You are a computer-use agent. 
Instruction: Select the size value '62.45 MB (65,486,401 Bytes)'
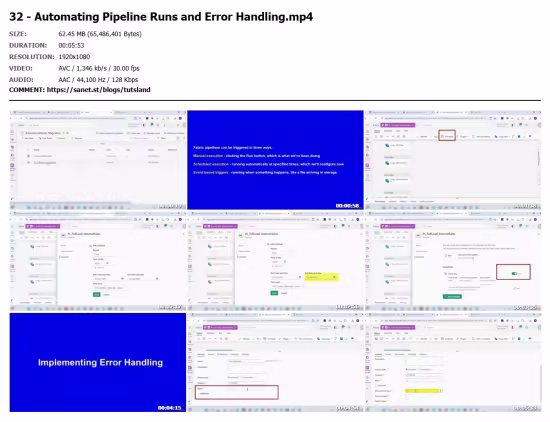100,34
